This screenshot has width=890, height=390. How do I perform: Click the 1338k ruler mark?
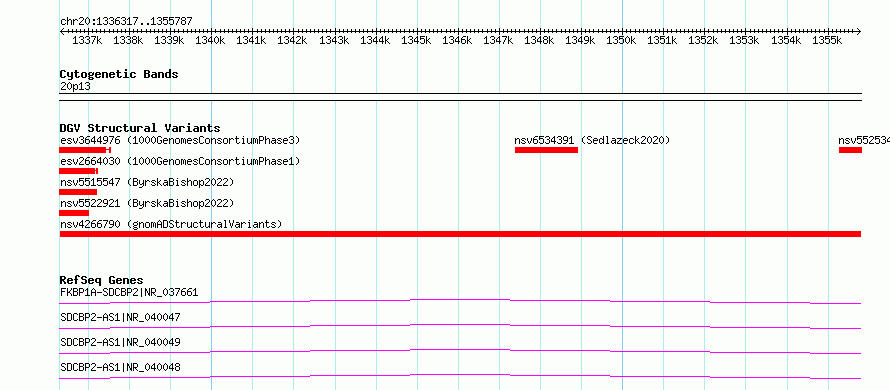click(x=128, y=41)
